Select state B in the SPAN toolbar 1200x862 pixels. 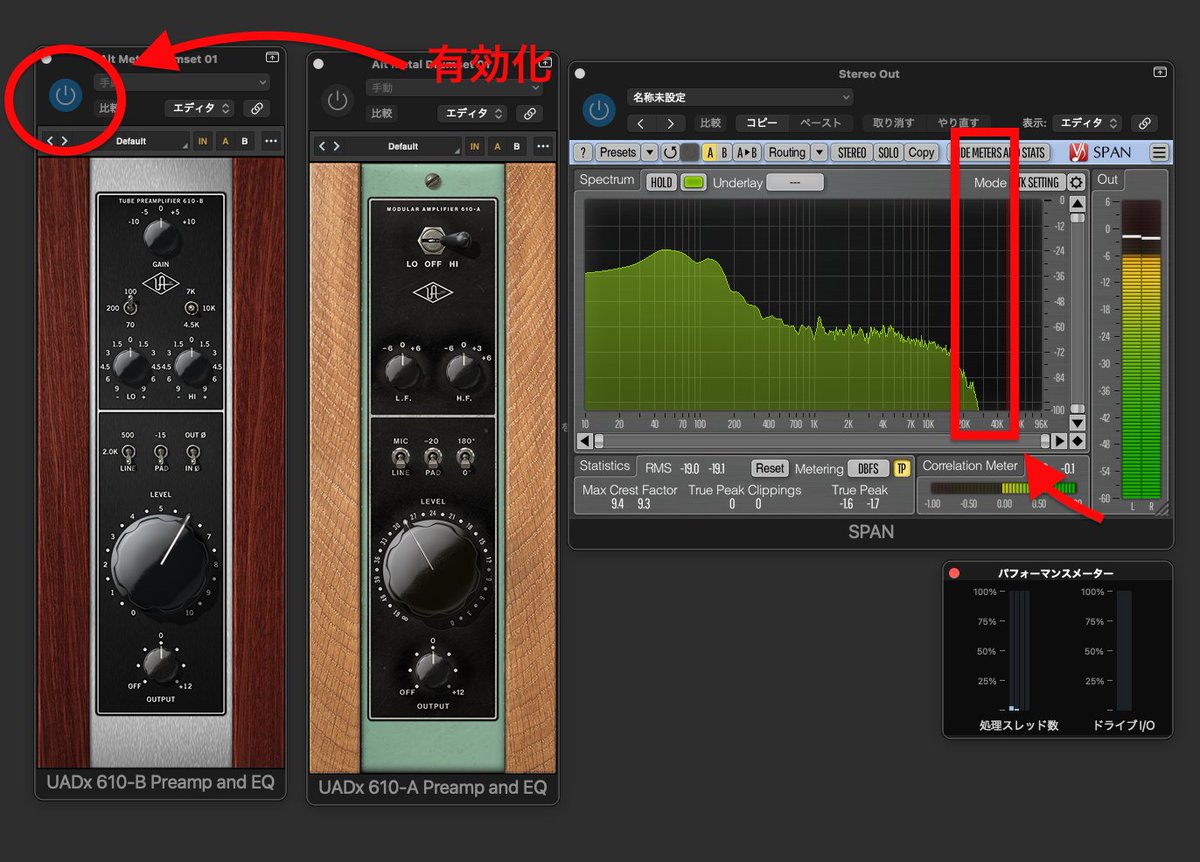click(724, 153)
